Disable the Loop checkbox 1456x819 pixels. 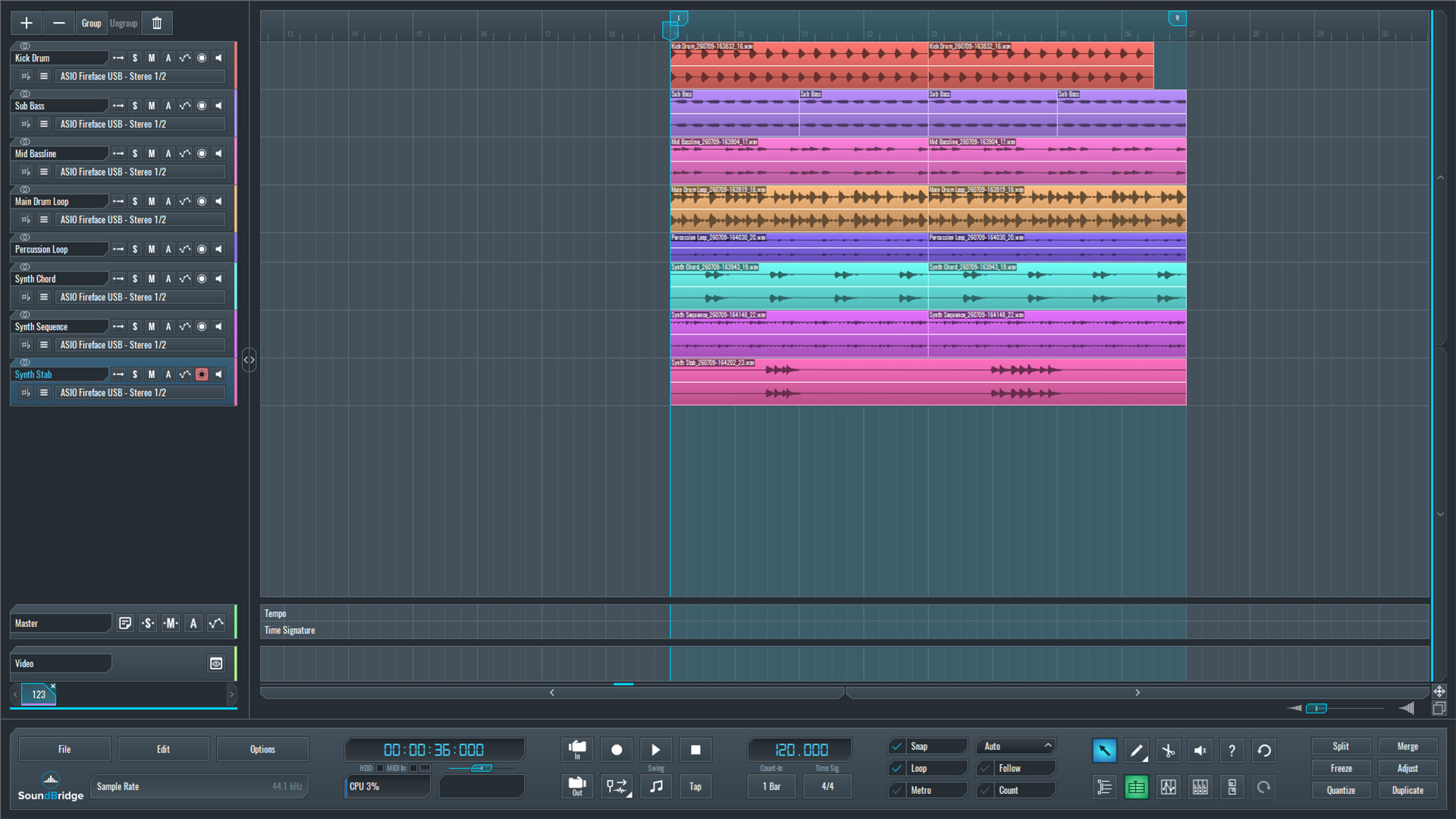coord(897,768)
